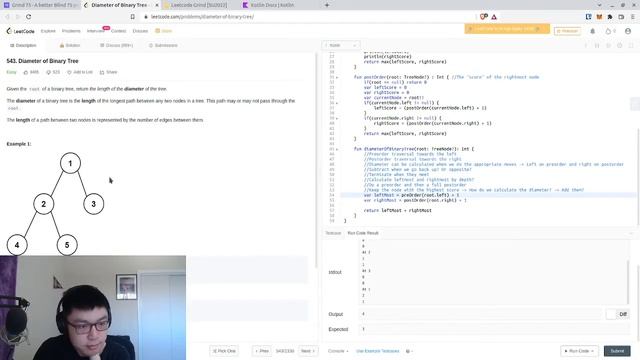Open the MetaMask fox extension icon
The width and height of the screenshot is (640, 360).
[x=599, y=17]
